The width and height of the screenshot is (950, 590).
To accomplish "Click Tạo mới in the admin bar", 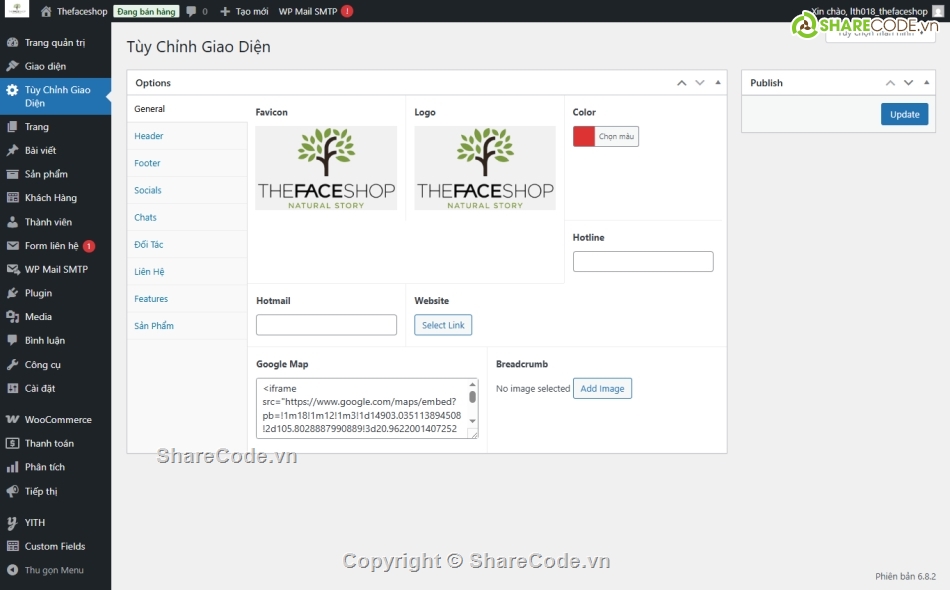I will (244, 11).
